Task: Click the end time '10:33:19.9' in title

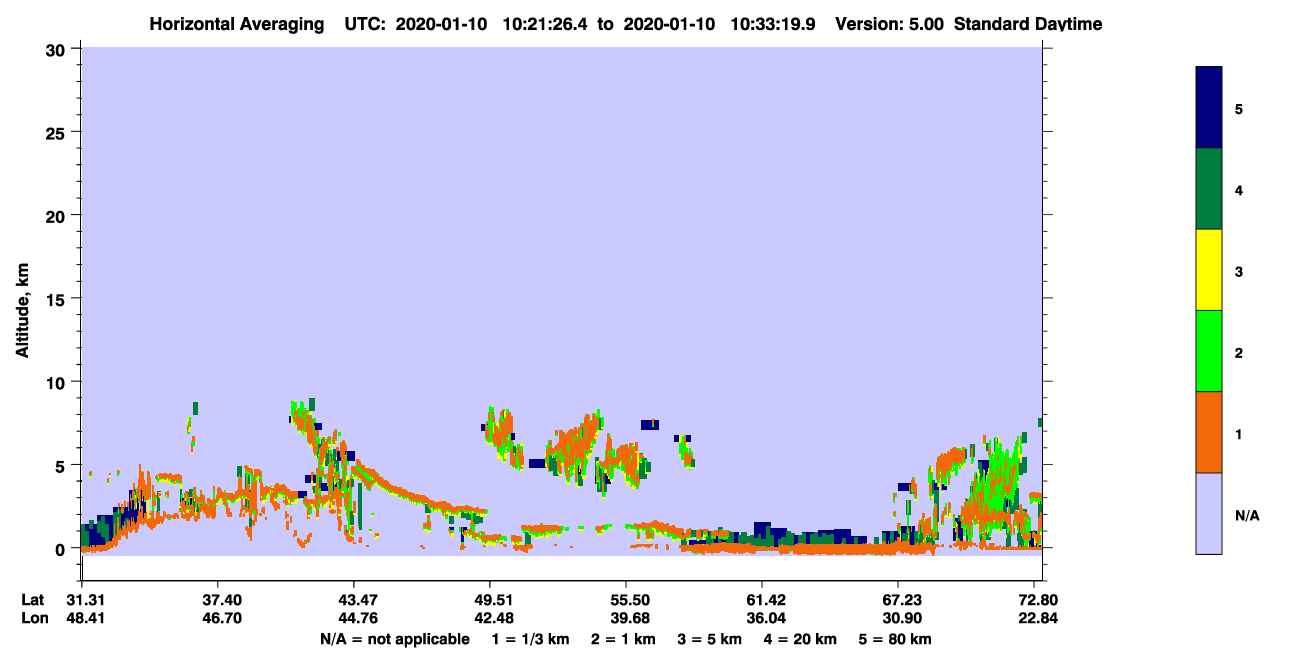Action: [773, 24]
